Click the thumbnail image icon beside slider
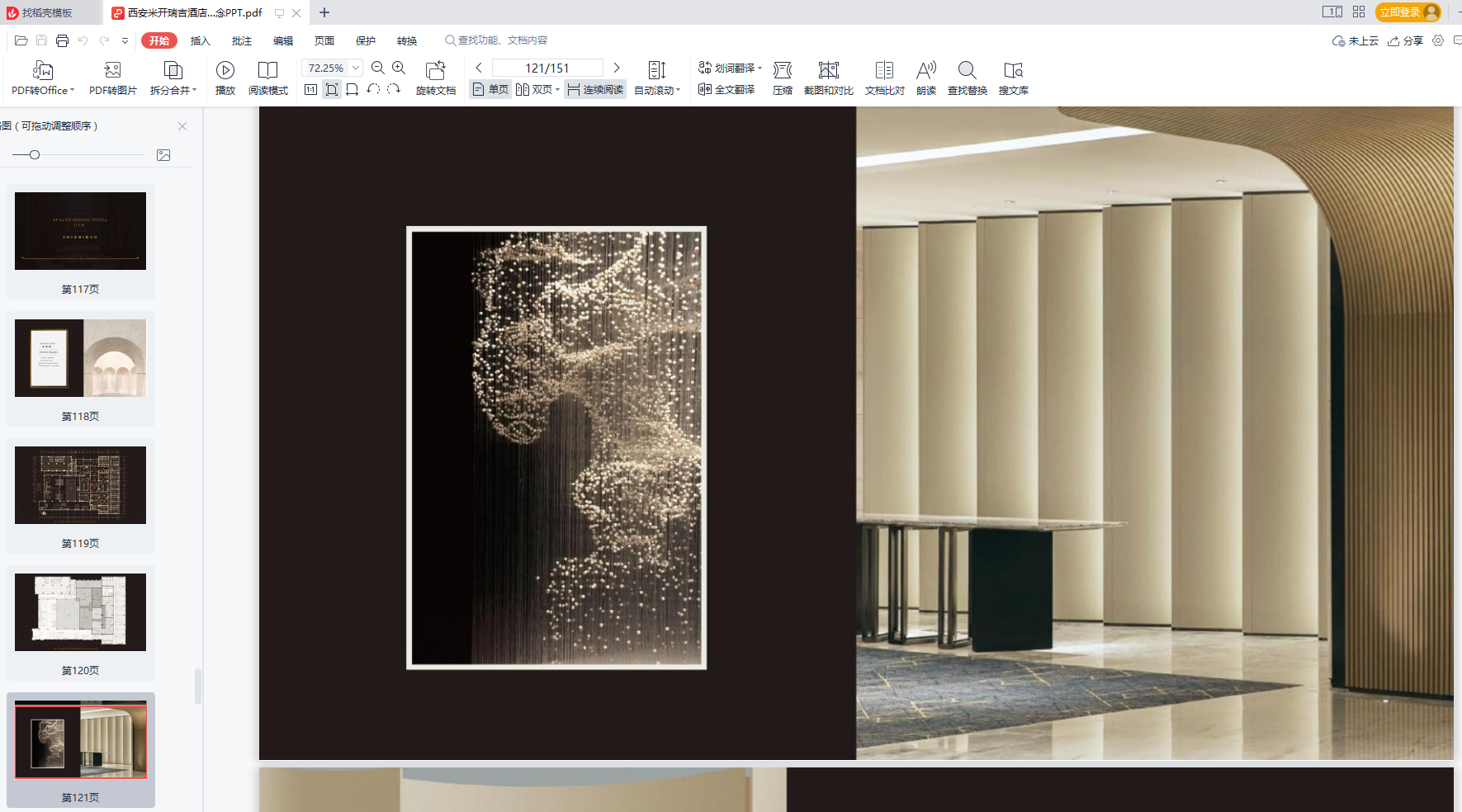This screenshot has height=812, width=1462. click(x=163, y=155)
